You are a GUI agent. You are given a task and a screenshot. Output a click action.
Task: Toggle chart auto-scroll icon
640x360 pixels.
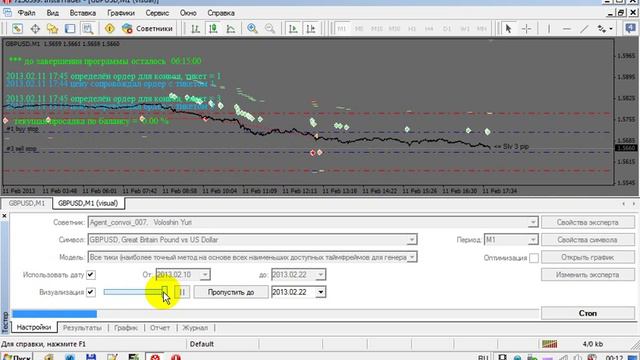293,29
